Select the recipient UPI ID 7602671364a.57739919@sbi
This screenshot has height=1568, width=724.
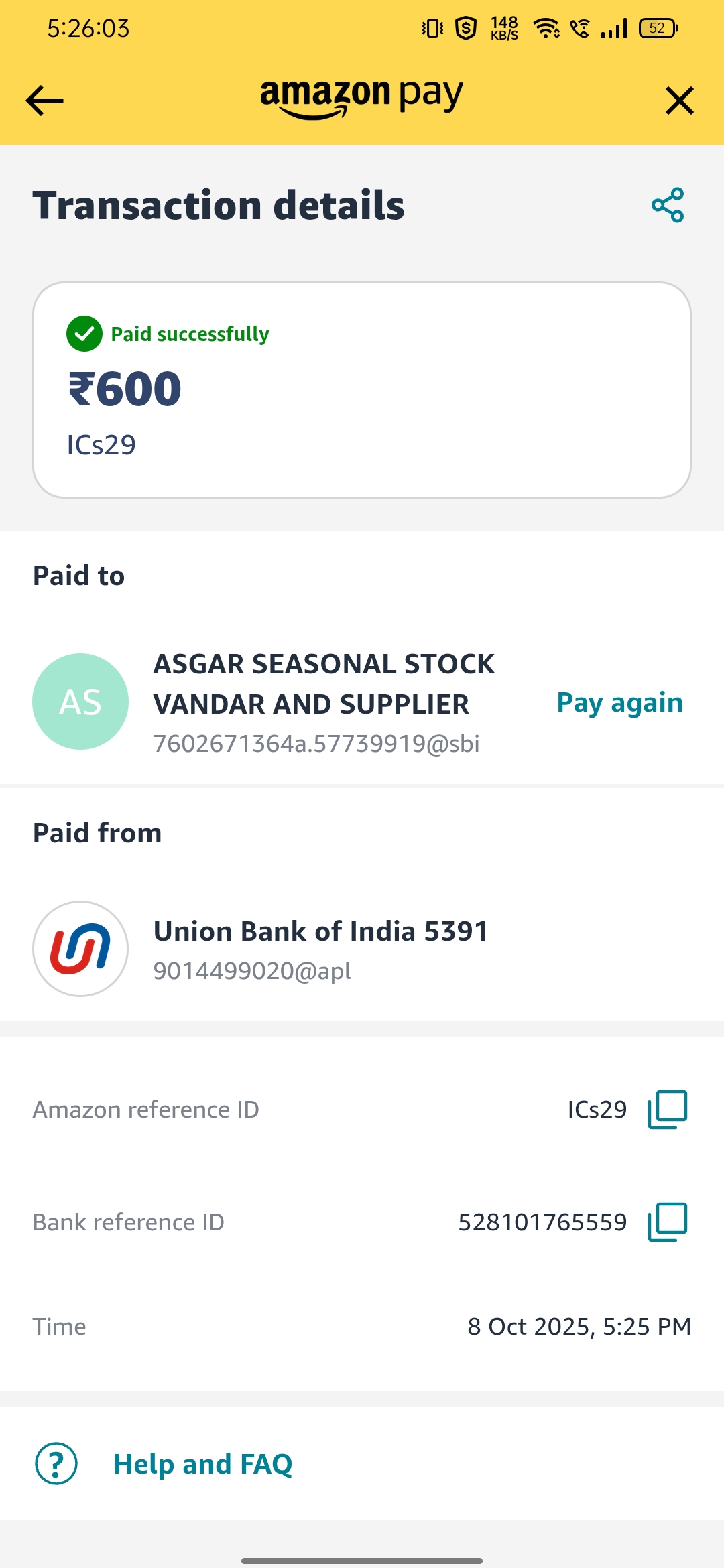point(316,744)
